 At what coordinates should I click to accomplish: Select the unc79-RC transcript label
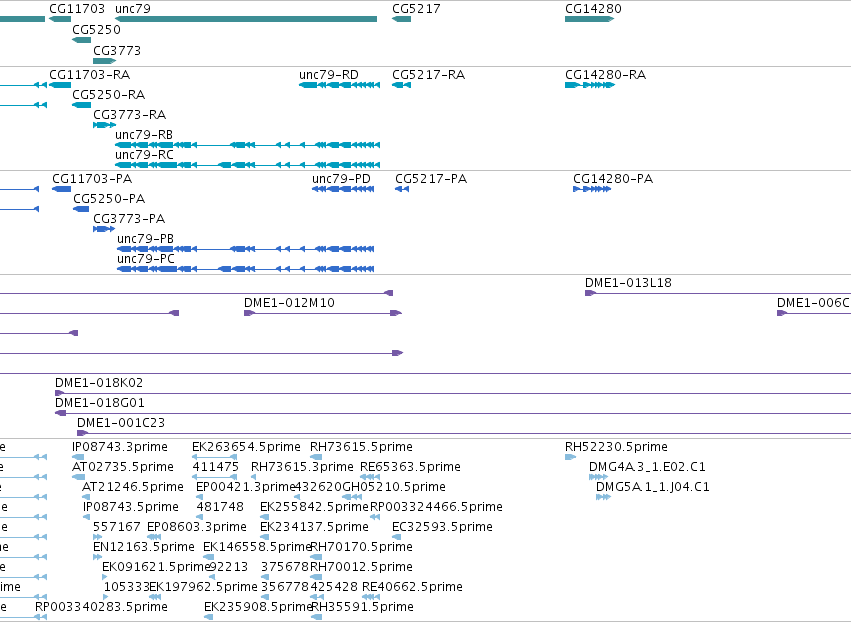[x=144, y=154]
